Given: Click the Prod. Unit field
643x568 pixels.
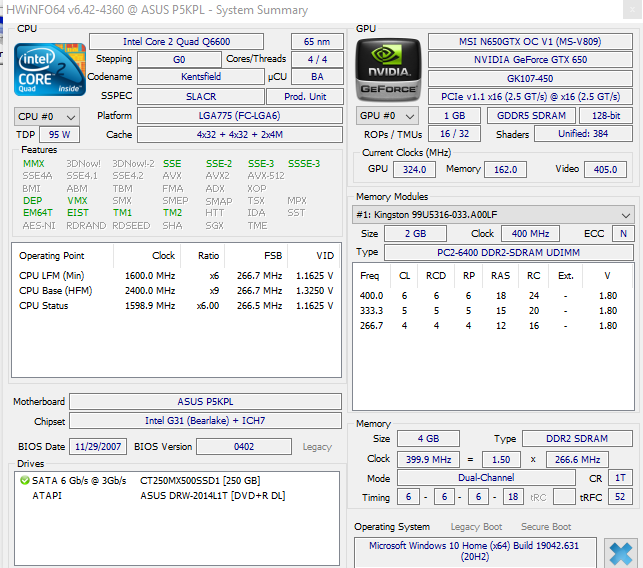Looking at the screenshot, I should pos(305,97).
